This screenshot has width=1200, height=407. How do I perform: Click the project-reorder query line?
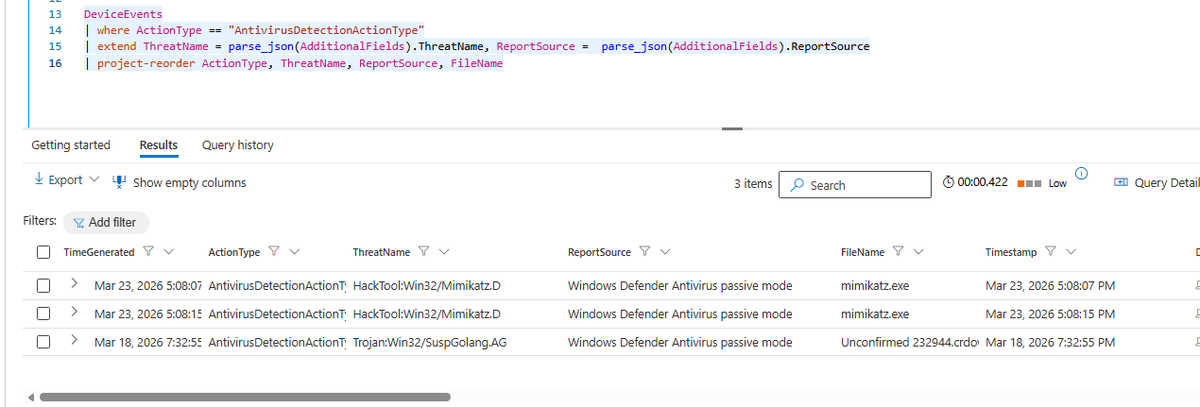[294, 63]
